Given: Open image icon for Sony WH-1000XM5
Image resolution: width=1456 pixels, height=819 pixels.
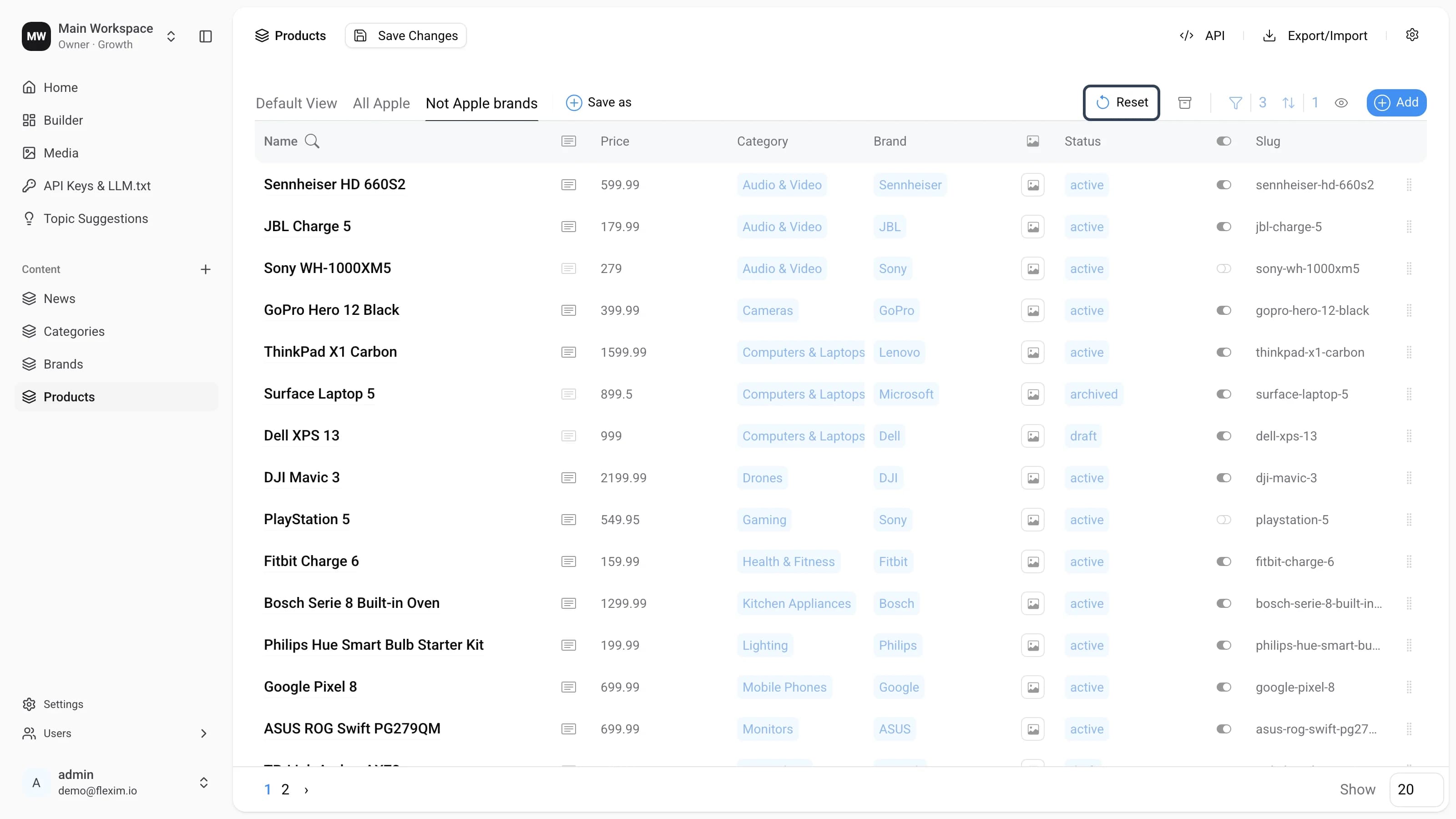Looking at the screenshot, I should (x=1033, y=268).
